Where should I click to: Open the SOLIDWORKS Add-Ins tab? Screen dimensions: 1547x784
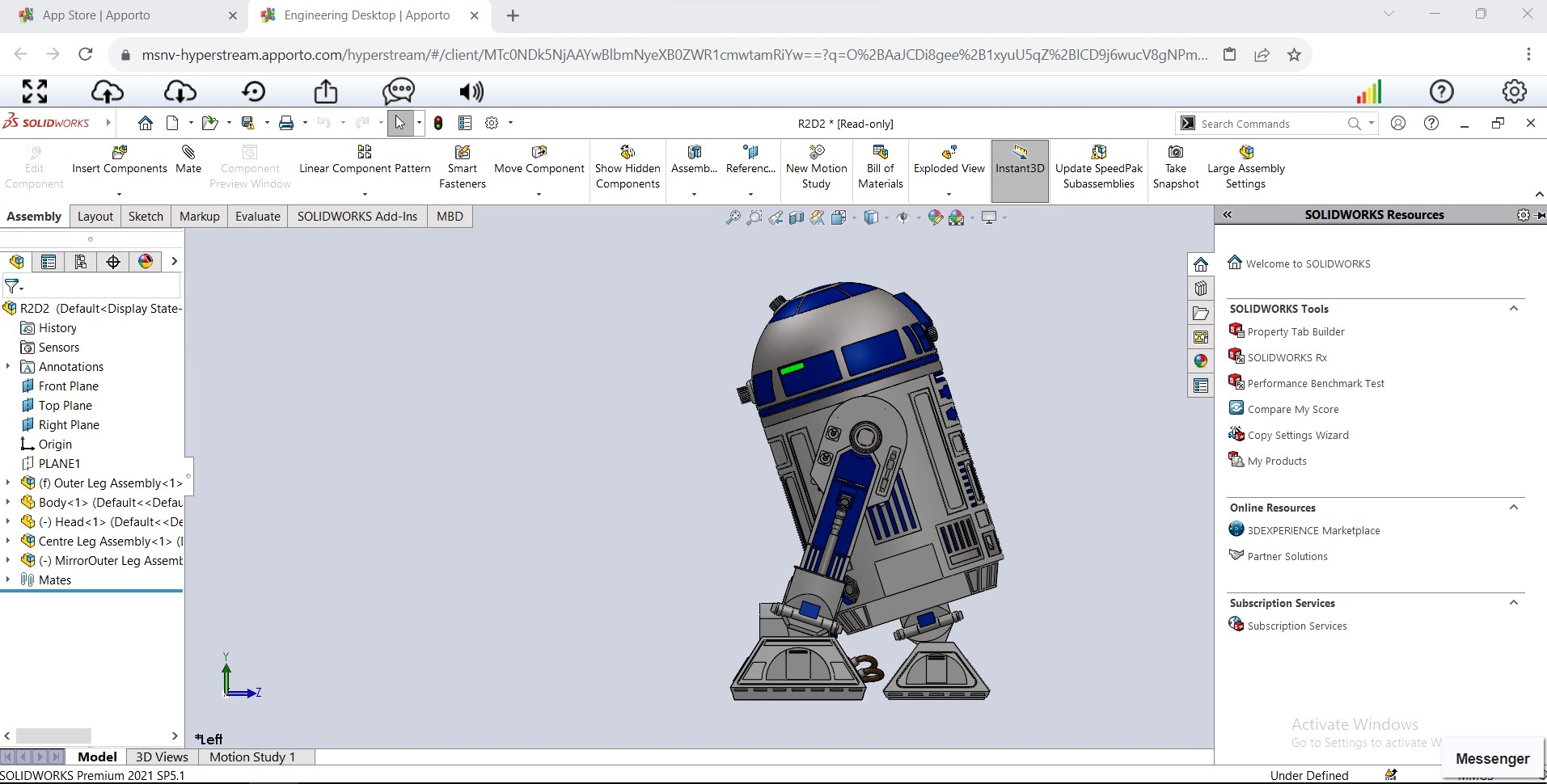click(357, 216)
